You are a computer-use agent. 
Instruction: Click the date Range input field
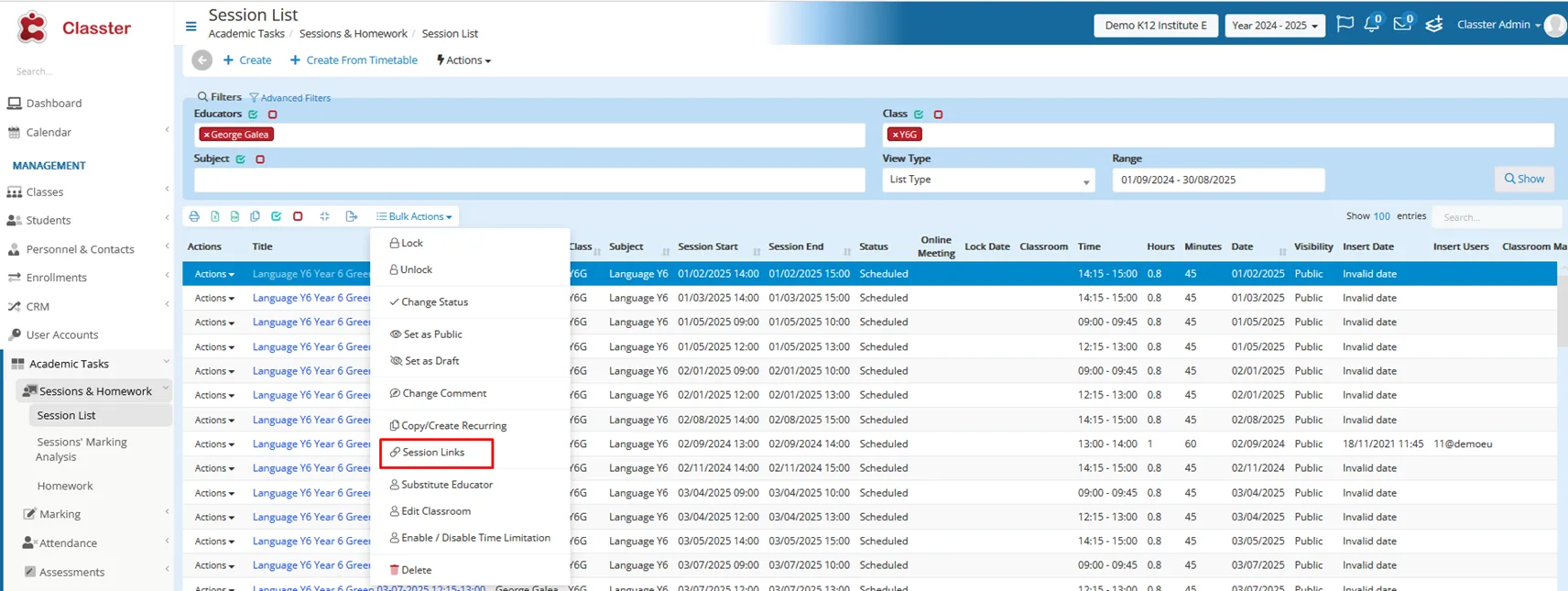[x=1218, y=181]
